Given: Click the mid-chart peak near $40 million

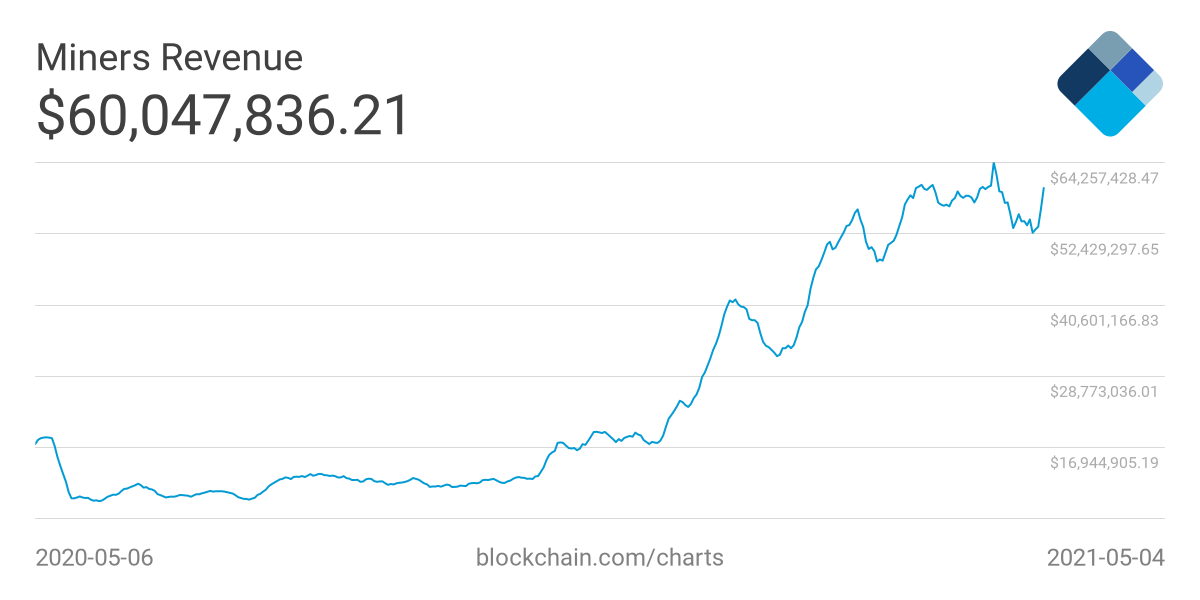Looking at the screenshot, I should (733, 299).
